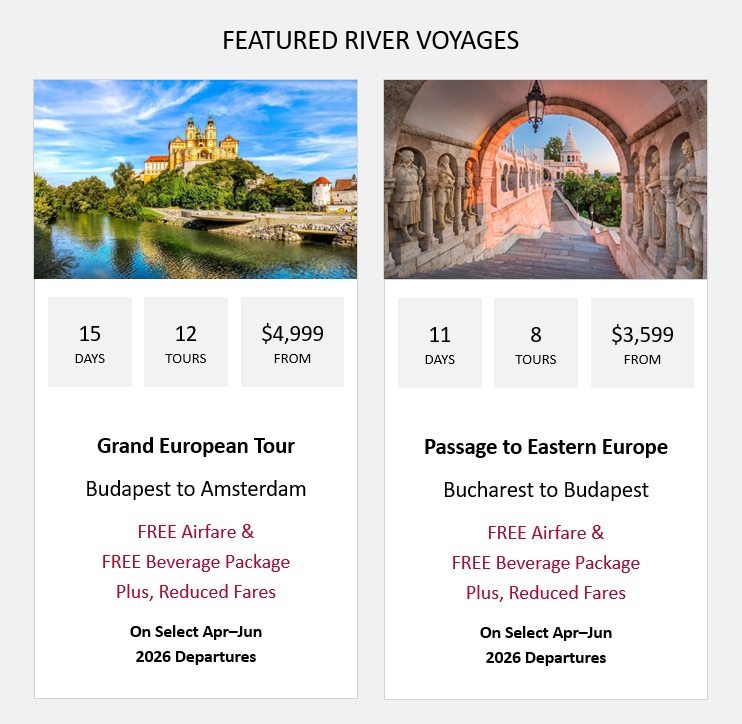Open the Passage to Eastern Europe title link
Viewport: 742px width, 724px height.
(x=546, y=447)
